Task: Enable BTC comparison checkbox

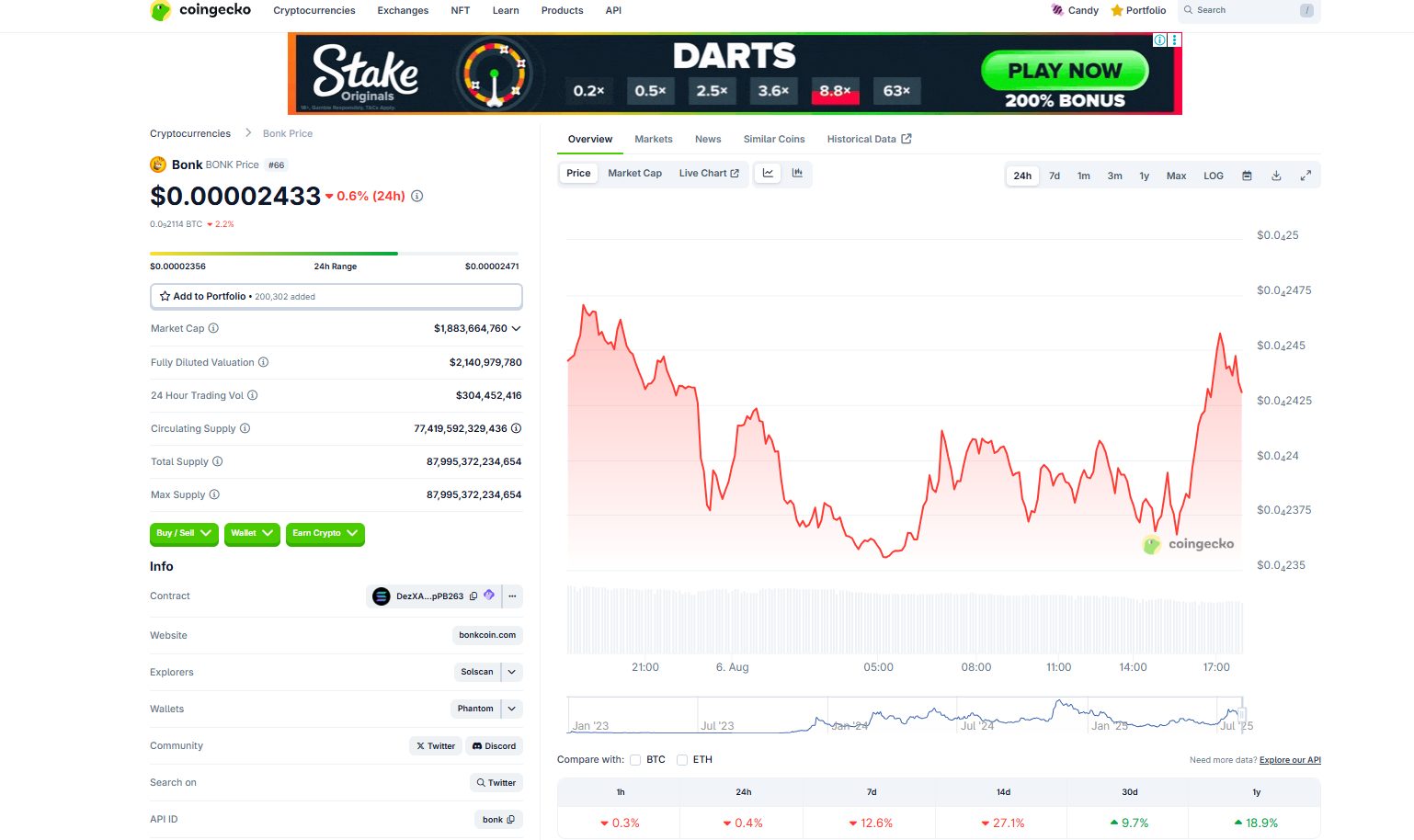Action: (635, 760)
